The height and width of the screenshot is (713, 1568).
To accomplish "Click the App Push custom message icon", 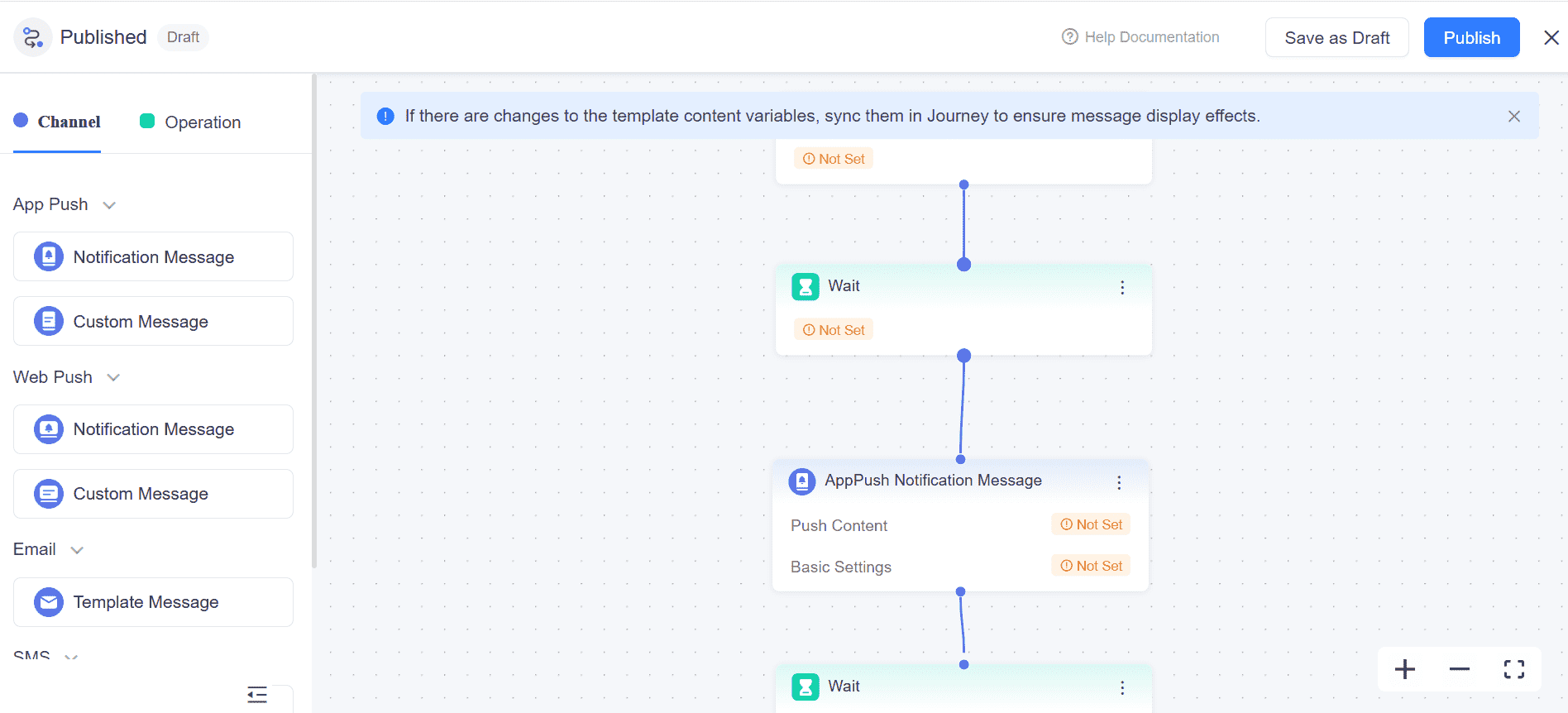I will click(49, 321).
